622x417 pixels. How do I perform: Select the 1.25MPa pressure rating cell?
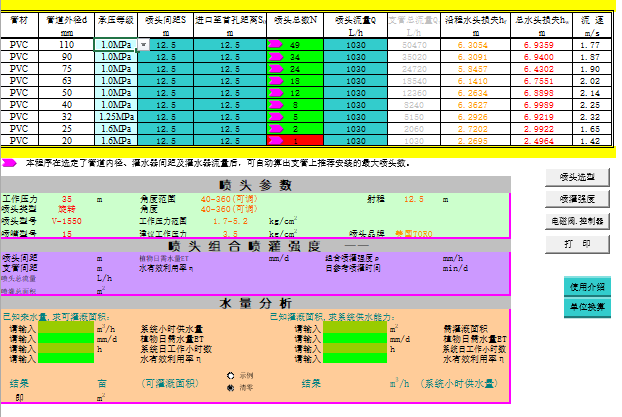click(116, 117)
